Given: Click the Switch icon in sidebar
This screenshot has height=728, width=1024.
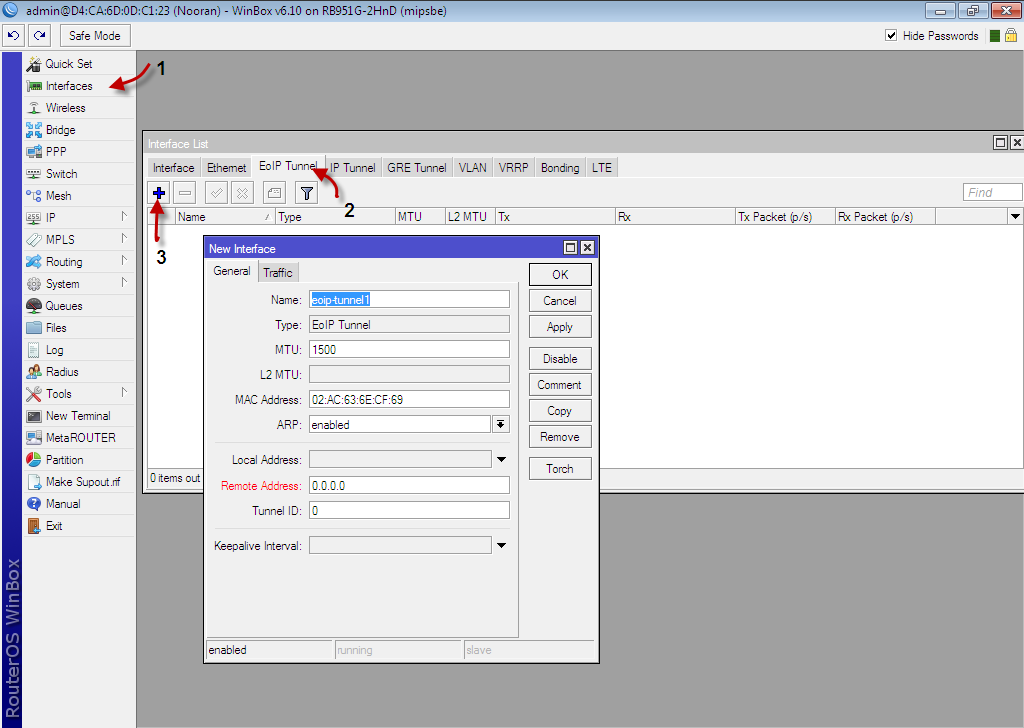Looking at the screenshot, I should (34, 174).
